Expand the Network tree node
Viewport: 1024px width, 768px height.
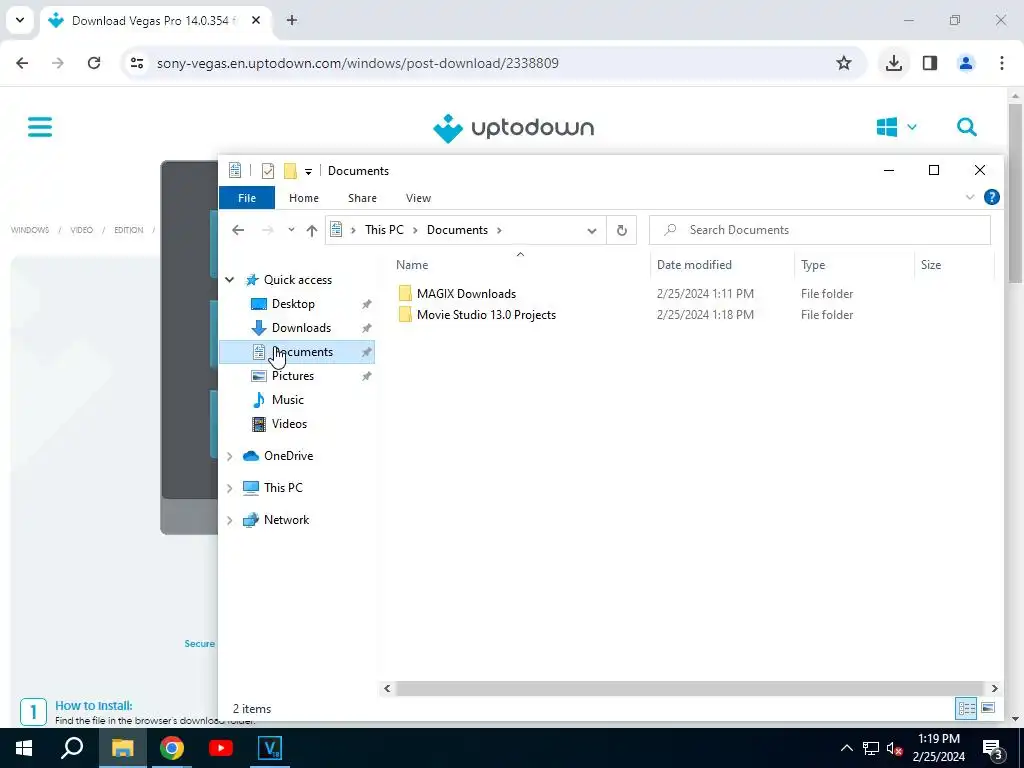pos(230,520)
